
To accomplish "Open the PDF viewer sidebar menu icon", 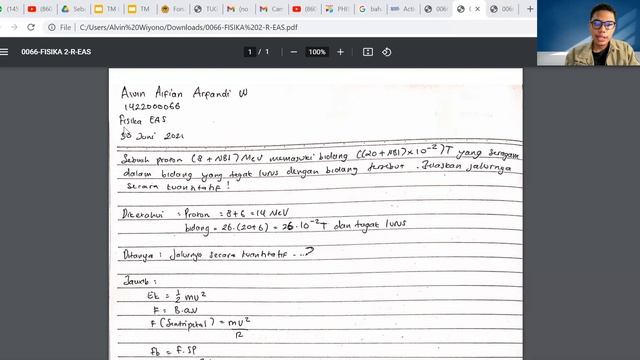I will tap(4, 52).
